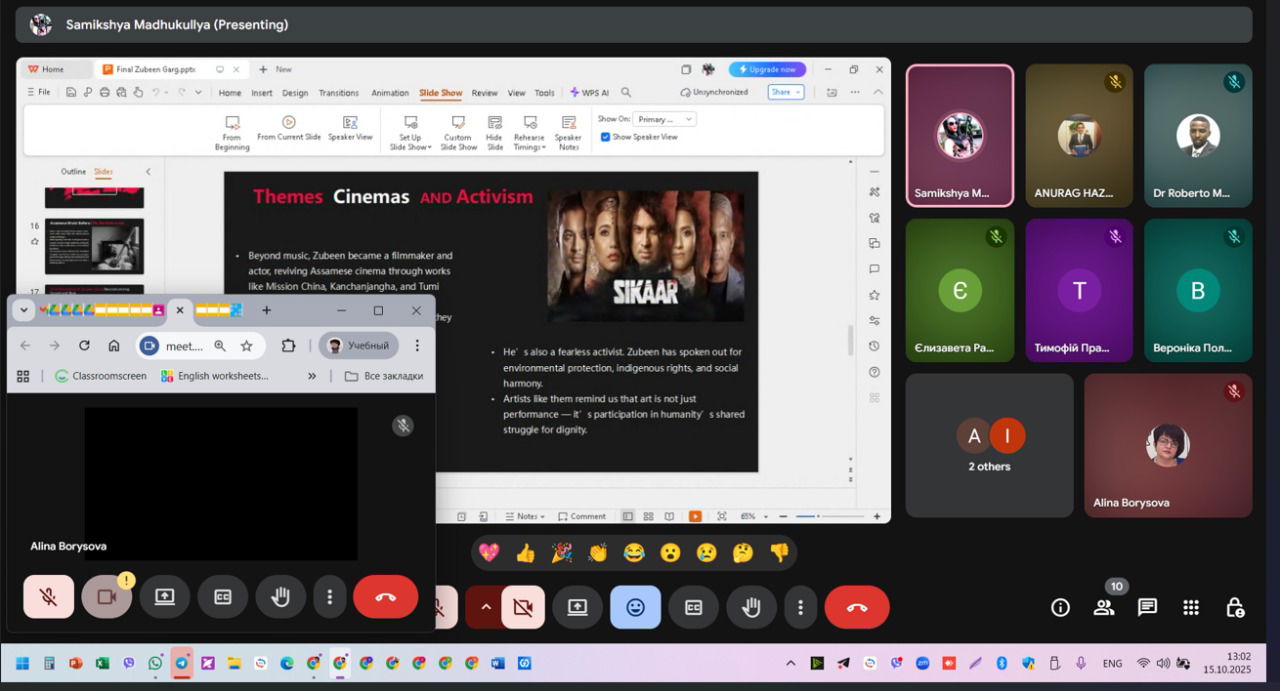Open the people list showing 10 participants
The width and height of the screenshot is (1280, 691).
[x=1104, y=608]
